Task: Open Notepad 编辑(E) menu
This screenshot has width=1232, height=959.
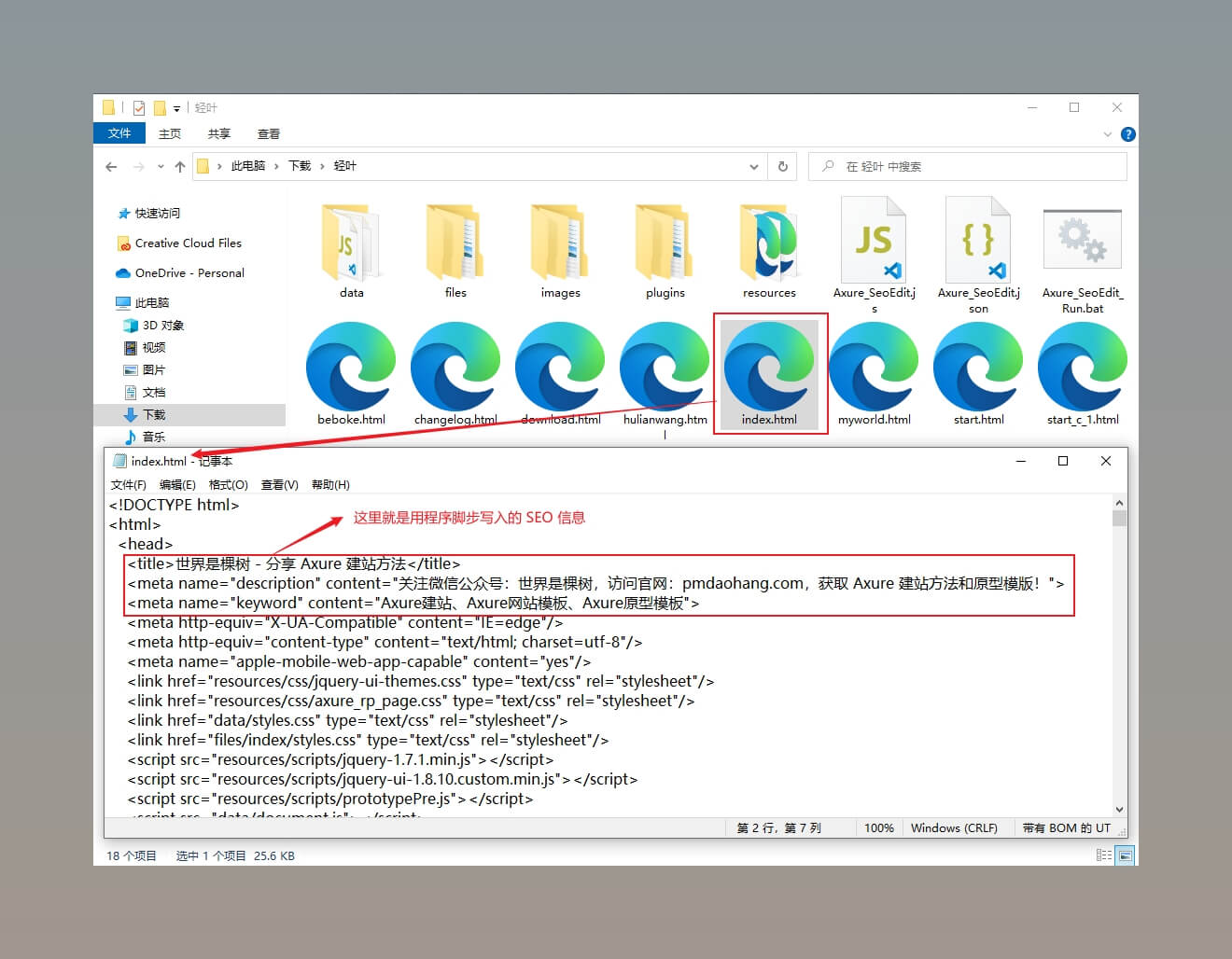Action: (x=177, y=484)
